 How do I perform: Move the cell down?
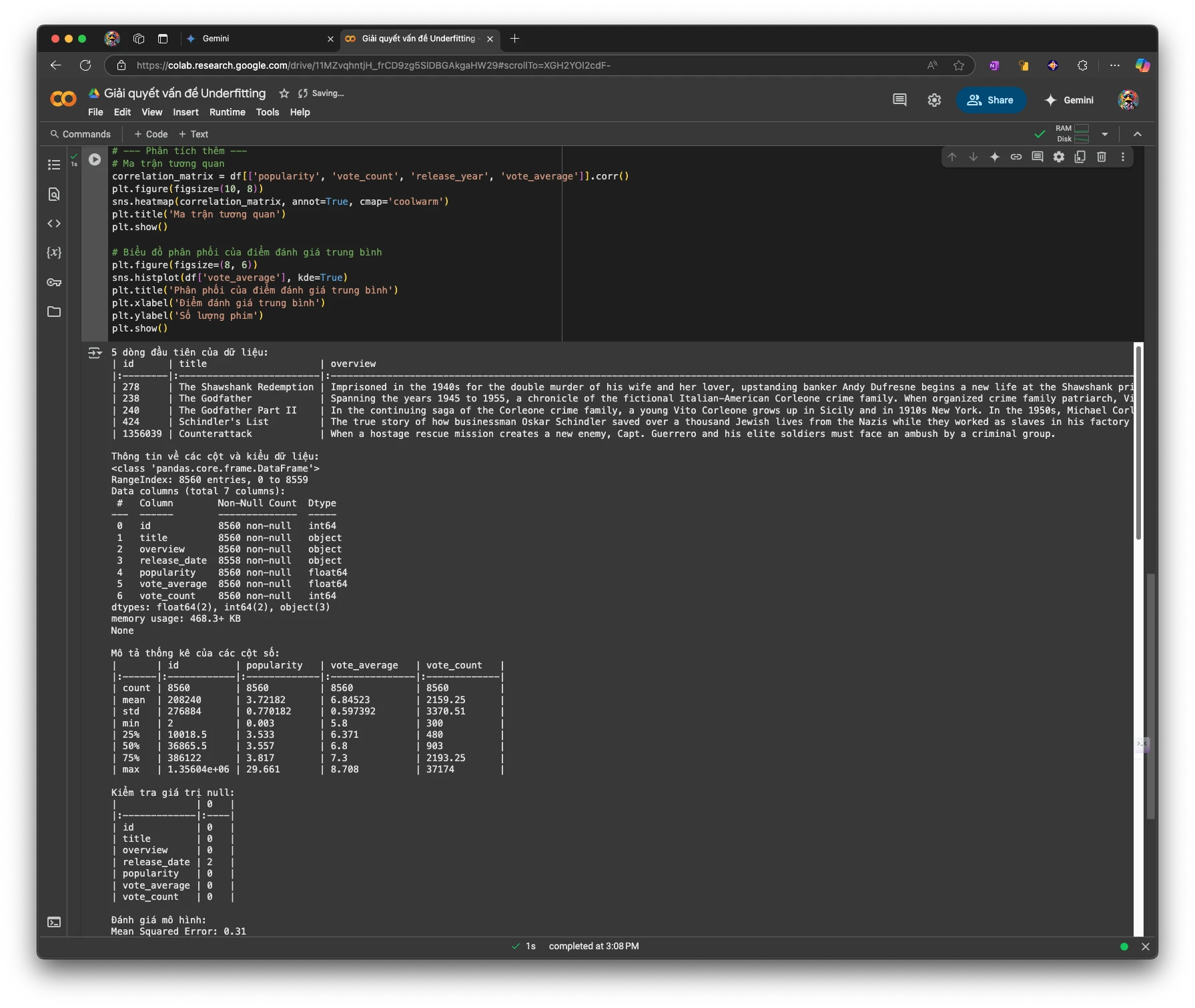(x=973, y=157)
